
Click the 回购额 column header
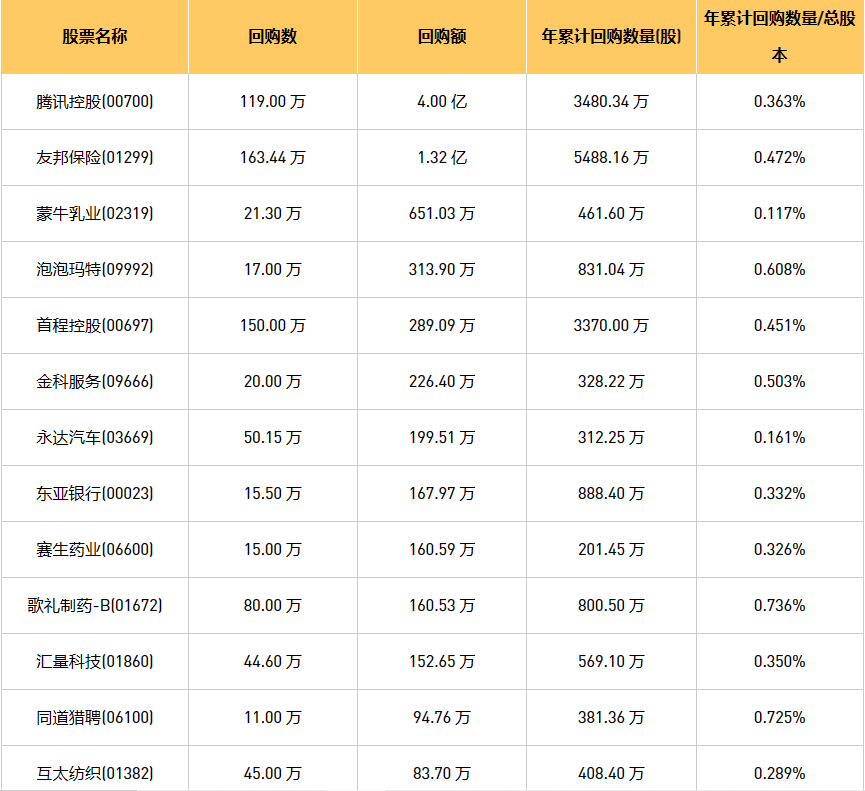point(442,36)
